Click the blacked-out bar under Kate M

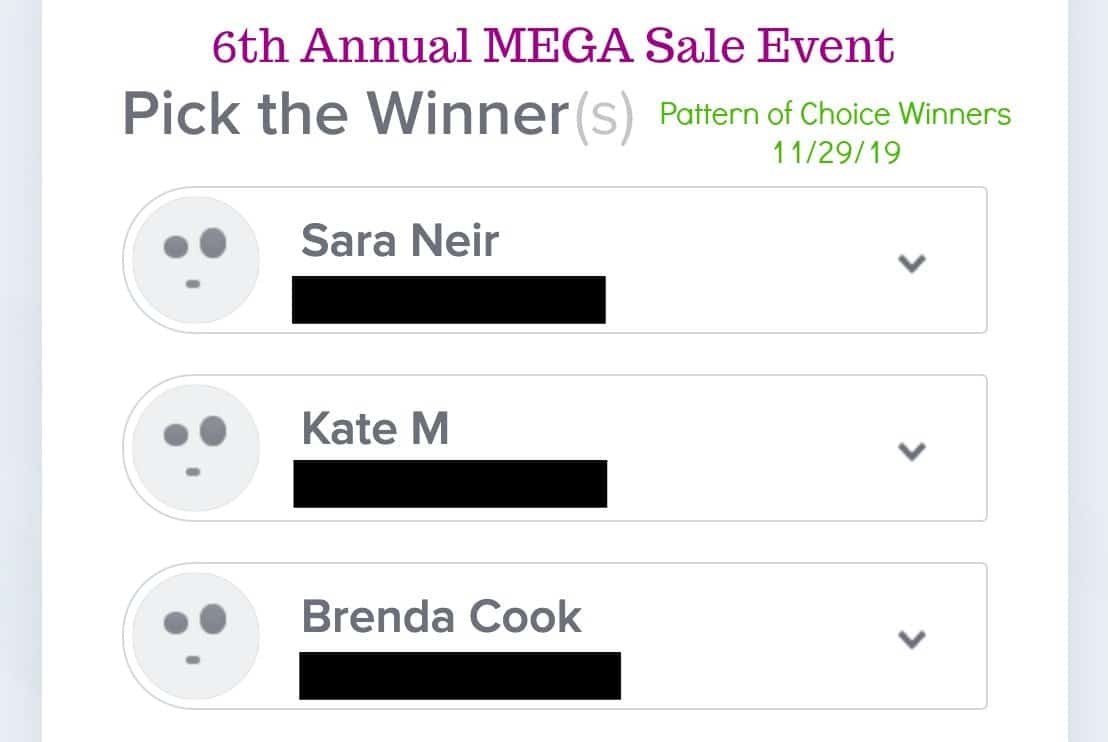tap(450, 483)
